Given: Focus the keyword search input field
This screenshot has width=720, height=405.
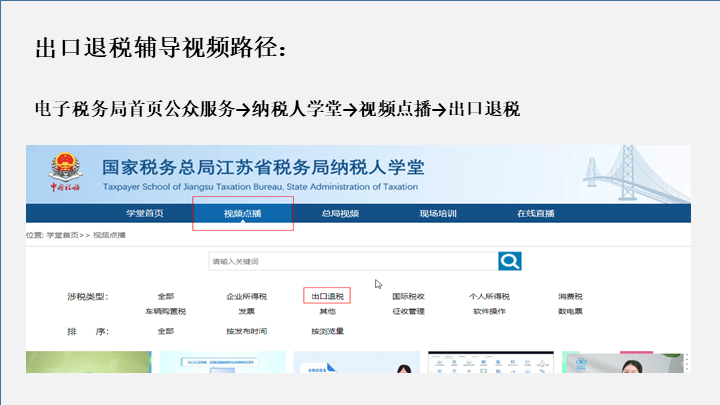Looking at the screenshot, I should (353, 261).
